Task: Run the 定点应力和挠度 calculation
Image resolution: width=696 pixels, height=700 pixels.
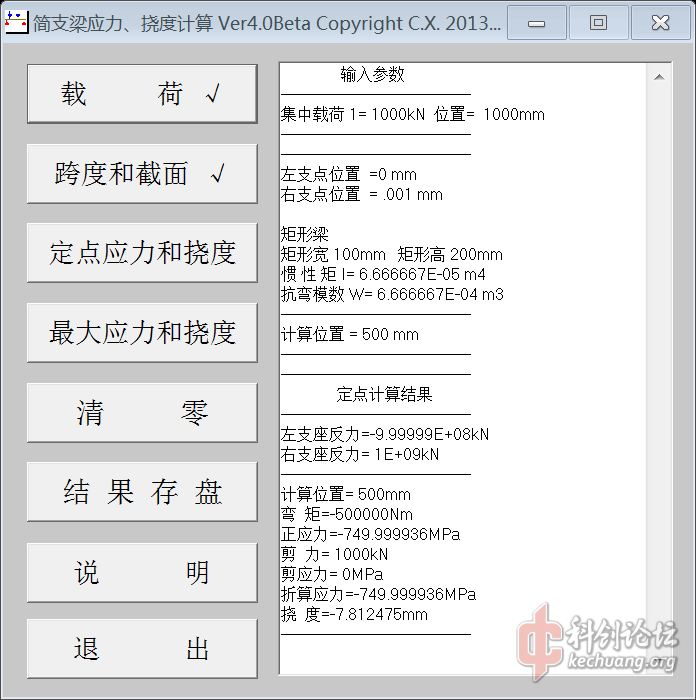Action: (x=141, y=253)
